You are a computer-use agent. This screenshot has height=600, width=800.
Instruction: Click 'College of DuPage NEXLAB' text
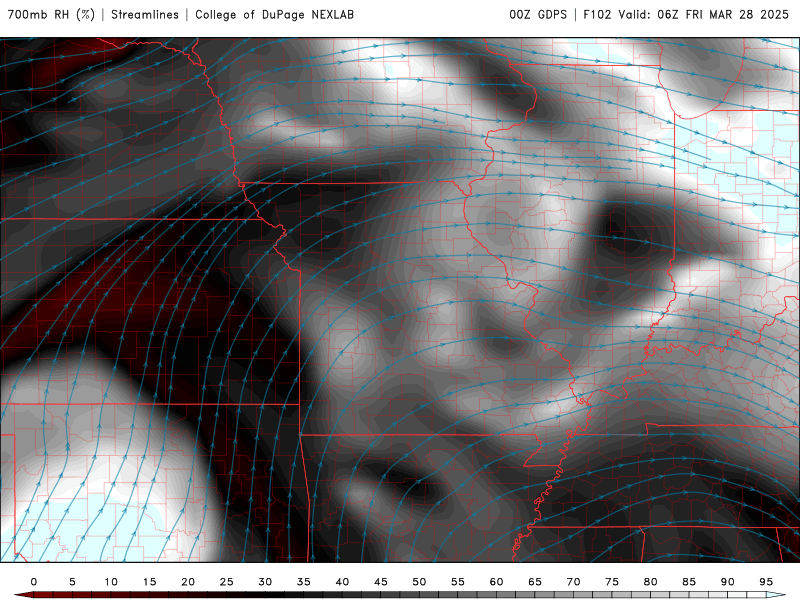(x=274, y=15)
